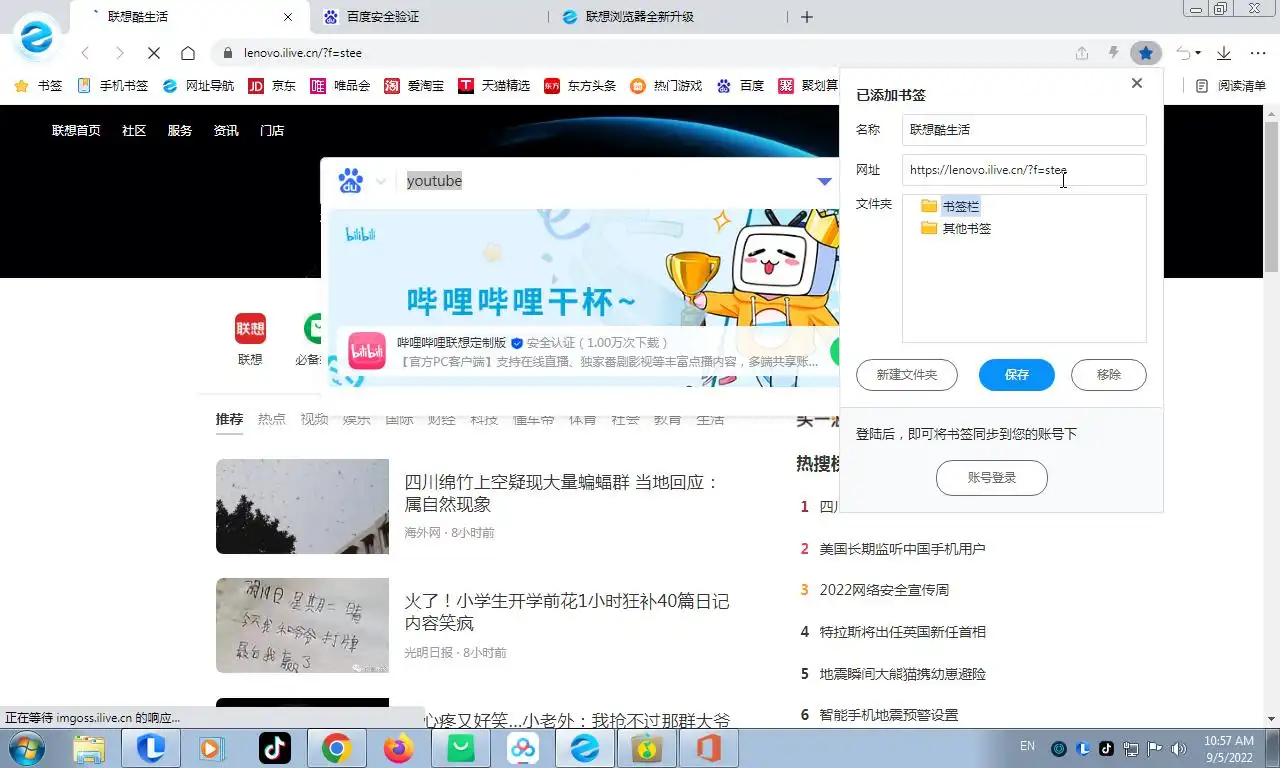1280x768 pixels.
Task: Open the 网址导航 bookmark
Action: (198, 86)
